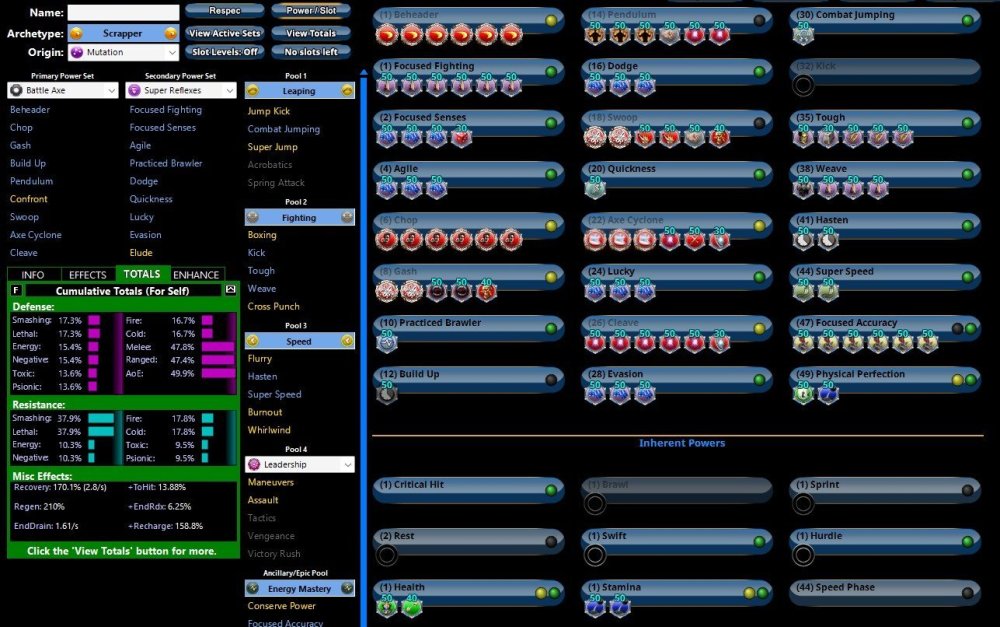Click the empty slot under Rest
This screenshot has width=1000, height=627.
tap(387, 555)
